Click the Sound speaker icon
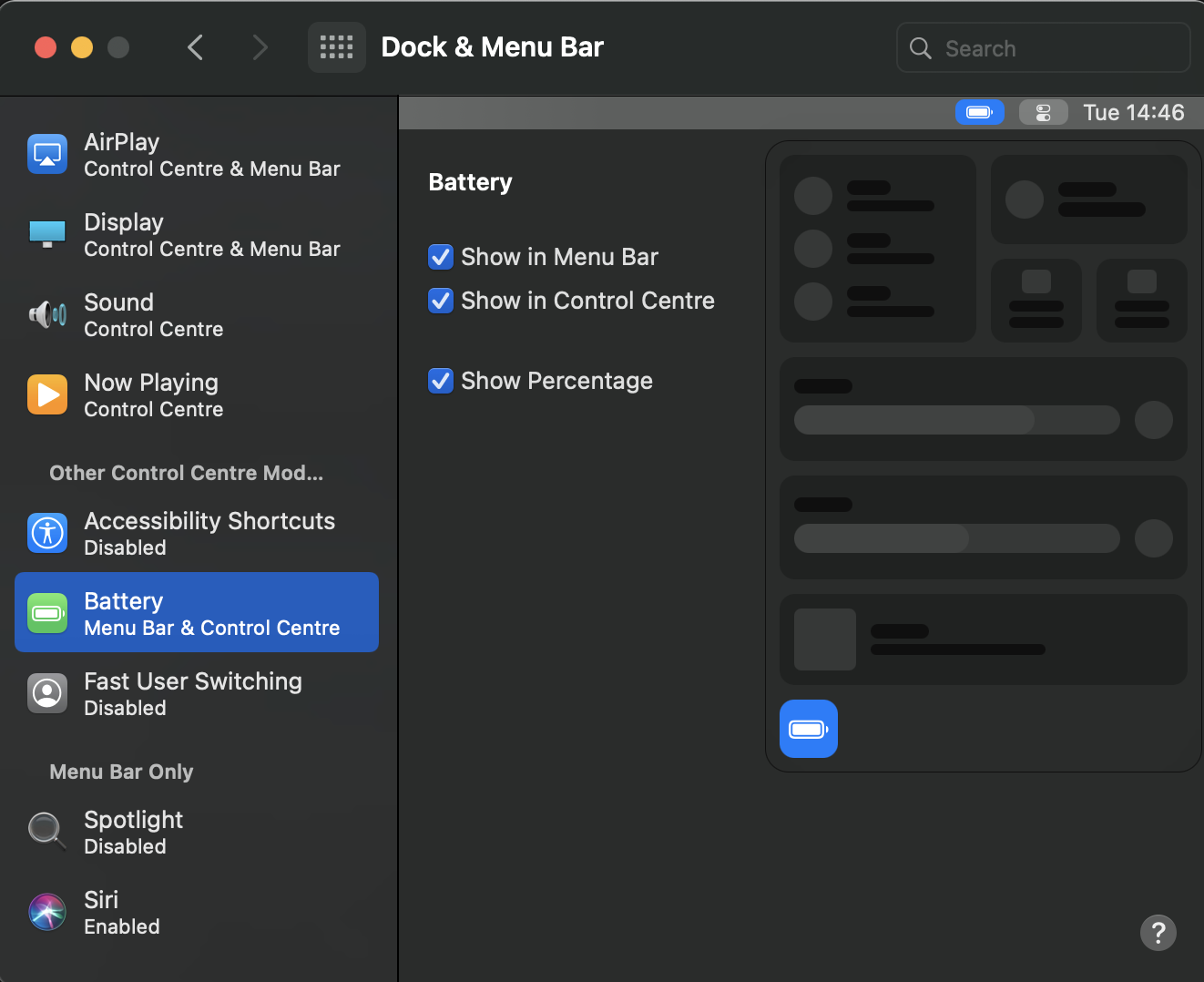 point(47,315)
